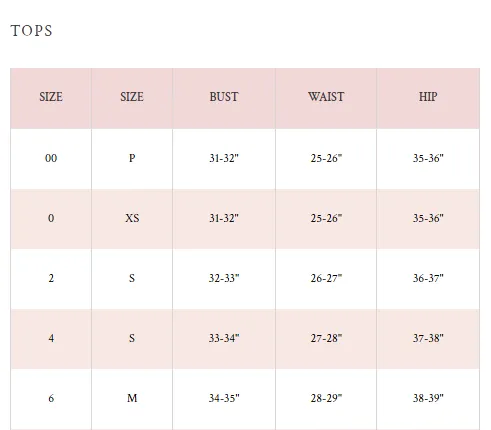
Task: Click hip value 37-38"
Action: (x=428, y=338)
